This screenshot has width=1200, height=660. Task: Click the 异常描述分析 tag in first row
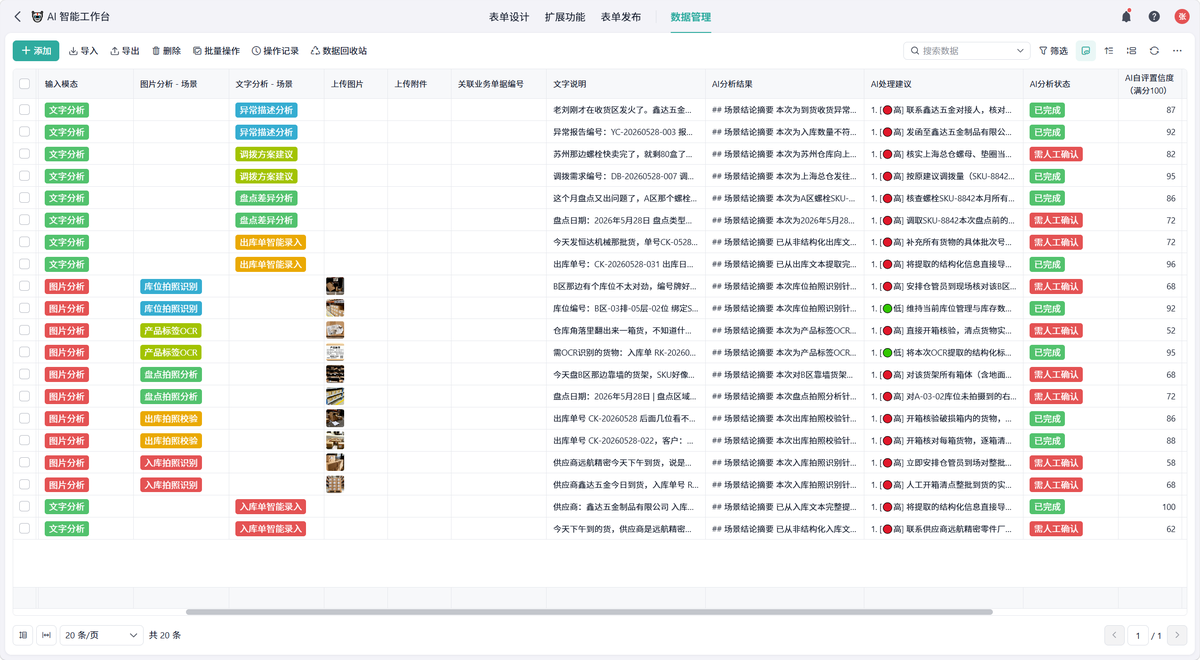[266, 110]
